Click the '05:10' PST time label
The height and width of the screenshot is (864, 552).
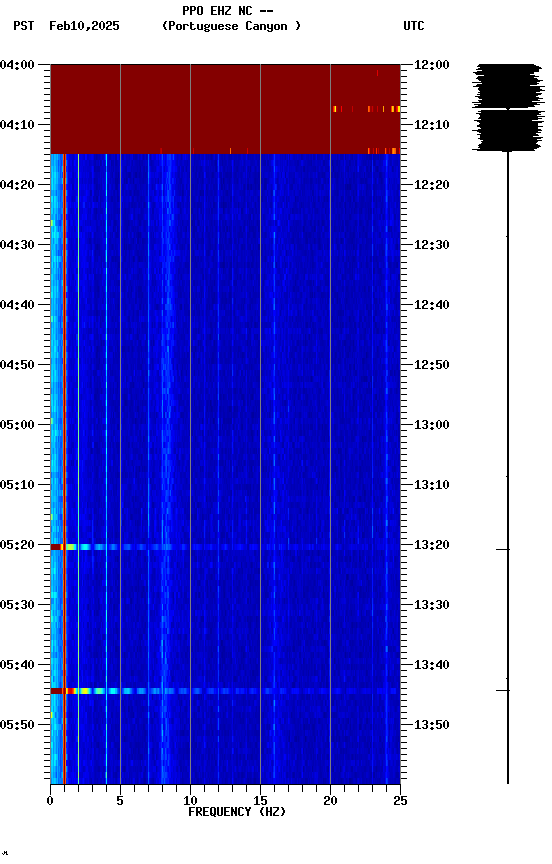(x=17, y=485)
